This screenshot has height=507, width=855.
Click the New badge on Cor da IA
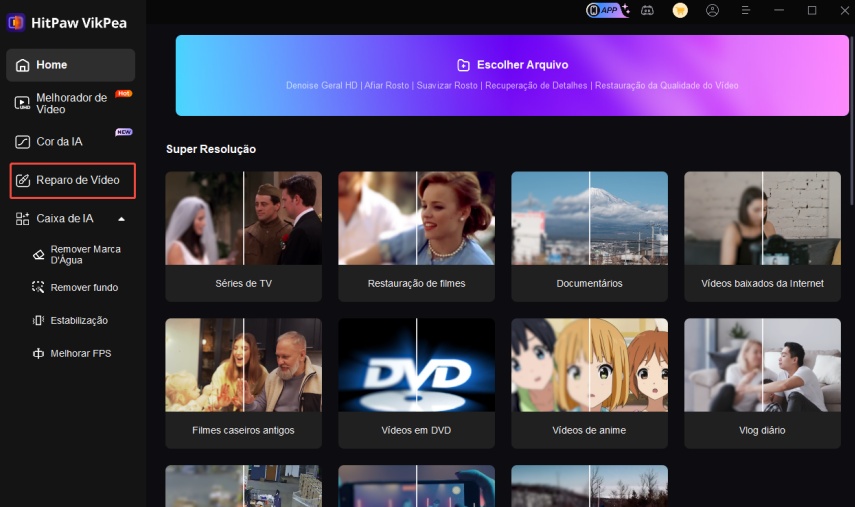(x=124, y=132)
